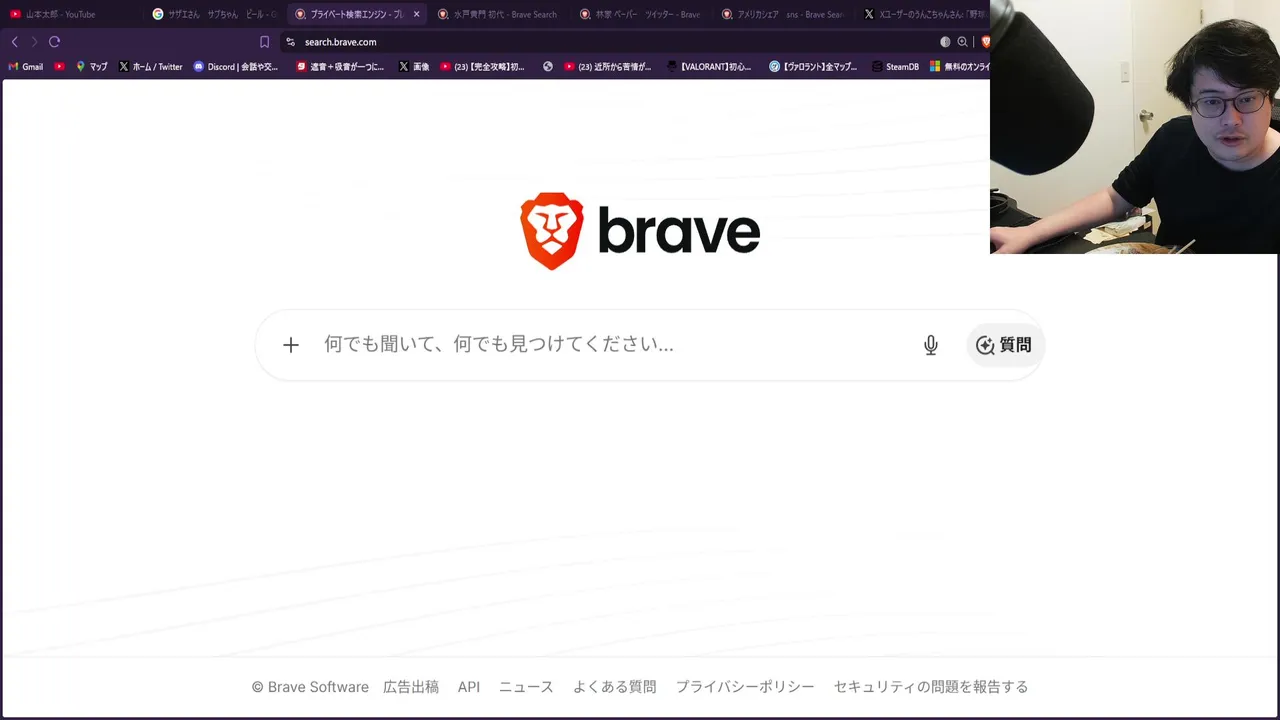Image resolution: width=1280 pixels, height=720 pixels.
Task: Open the (23)【完全攻略】 YouTube bookmark
Action: [x=482, y=67]
